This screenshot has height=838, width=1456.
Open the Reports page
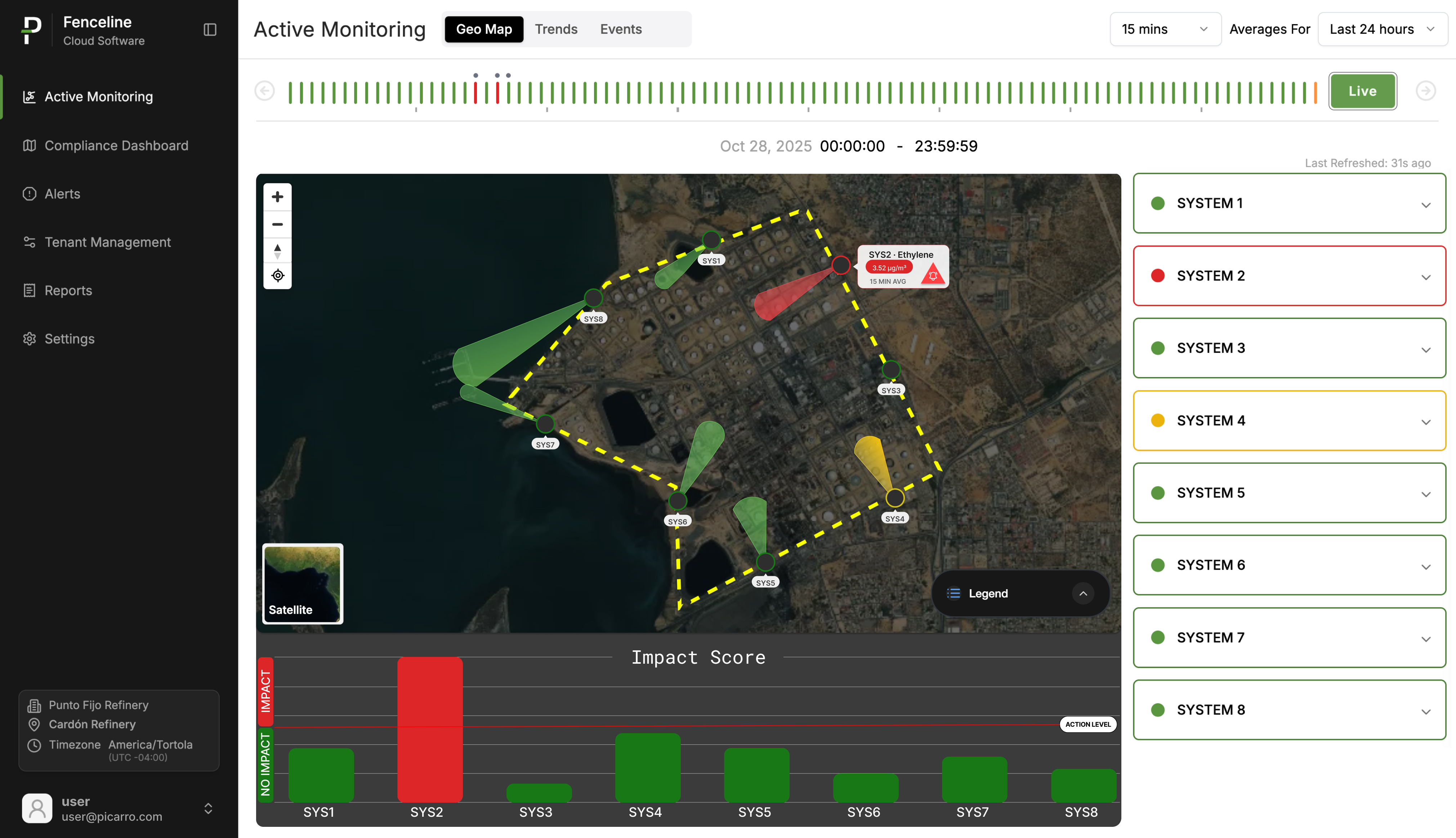(68, 291)
